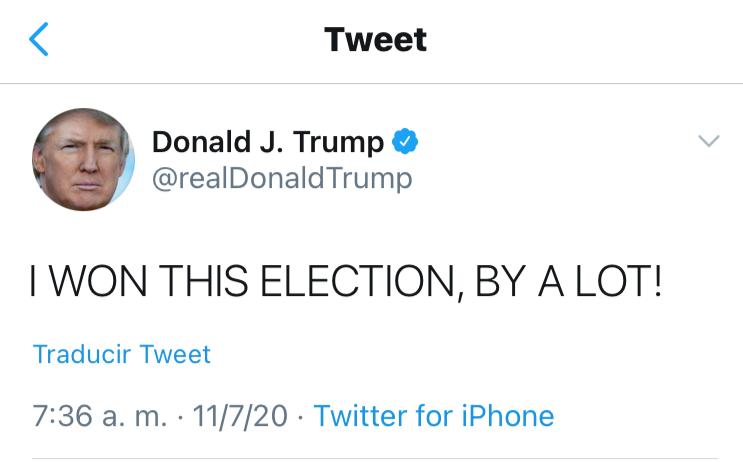The height and width of the screenshot is (462, 743).
Task: Tap the Tweet header title
Action: tap(375, 39)
